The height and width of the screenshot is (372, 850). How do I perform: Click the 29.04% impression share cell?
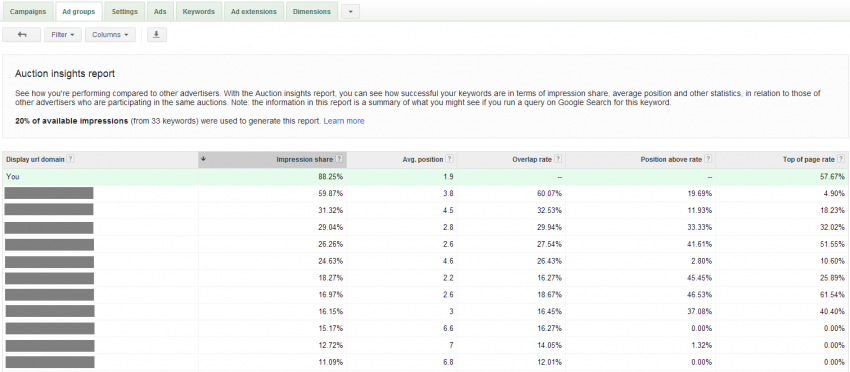331,227
